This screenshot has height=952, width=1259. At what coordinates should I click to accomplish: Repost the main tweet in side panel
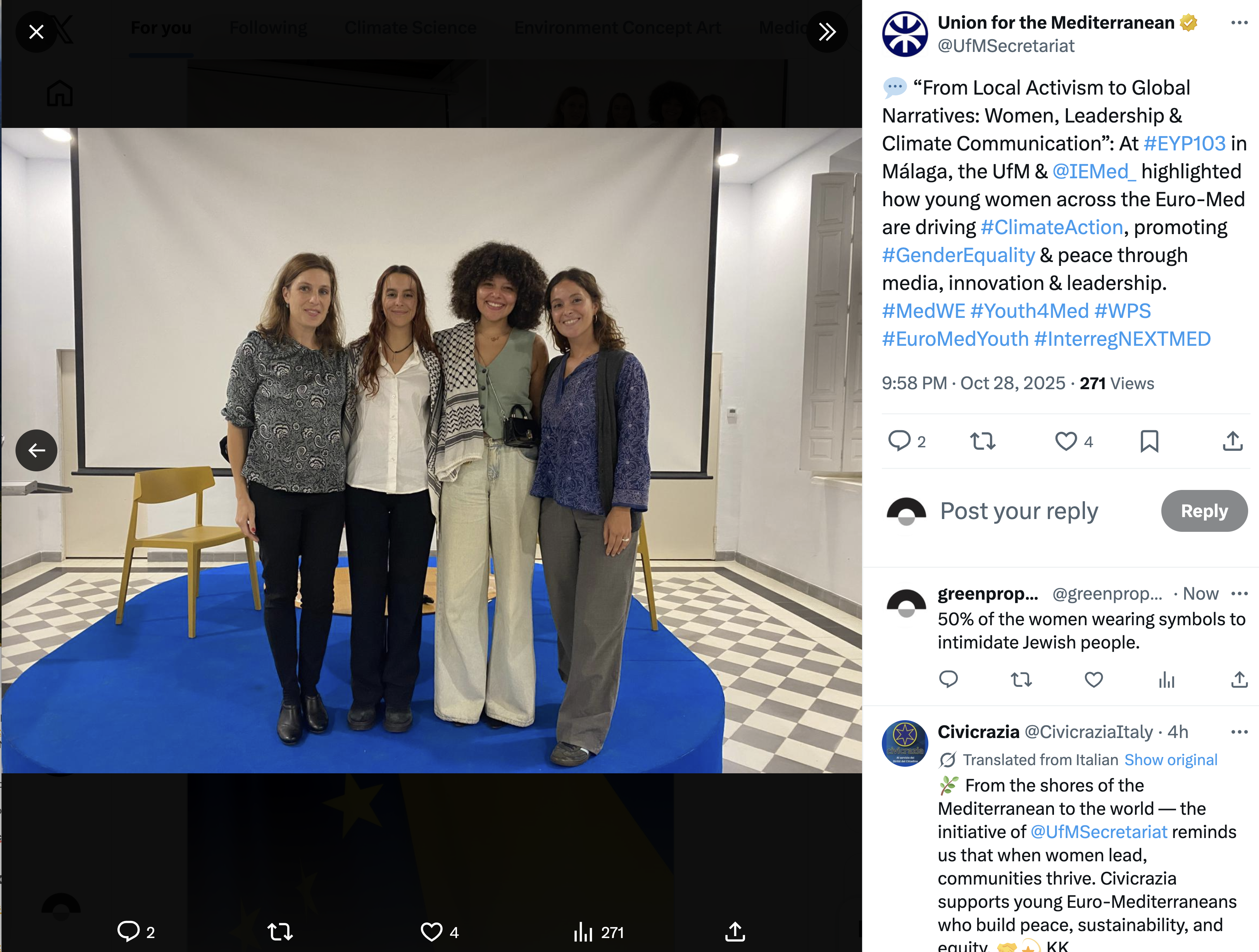coord(982,442)
